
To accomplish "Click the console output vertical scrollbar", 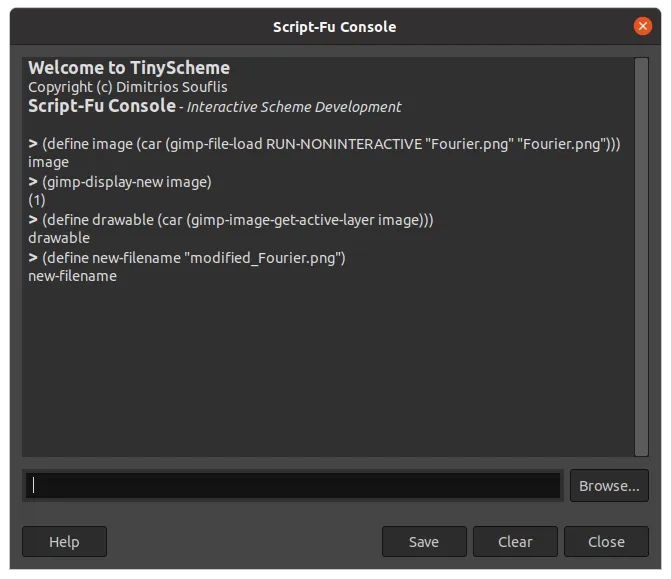I will point(641,257).
